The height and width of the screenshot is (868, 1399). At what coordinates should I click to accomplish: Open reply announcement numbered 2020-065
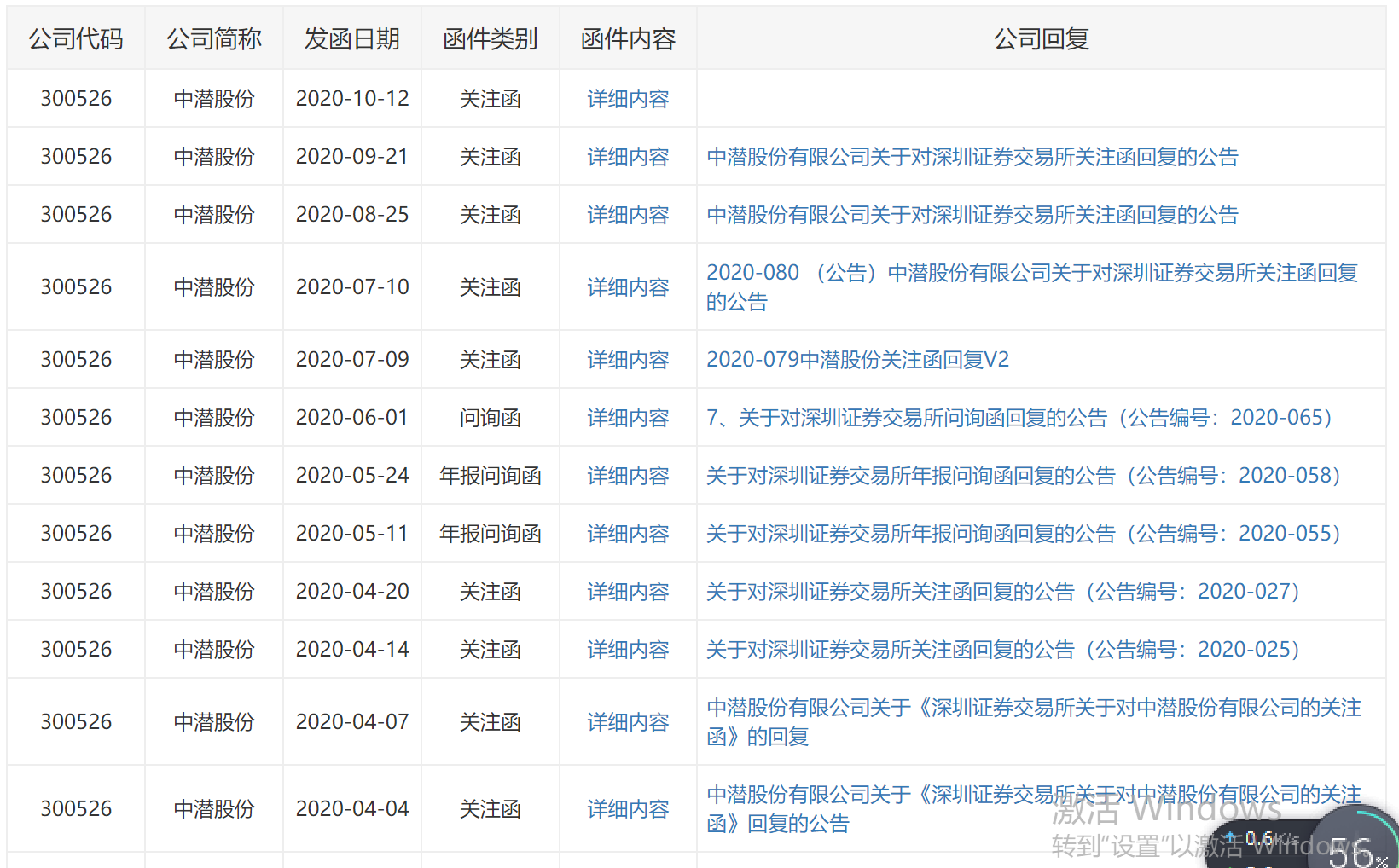(x=1019, y=418)
